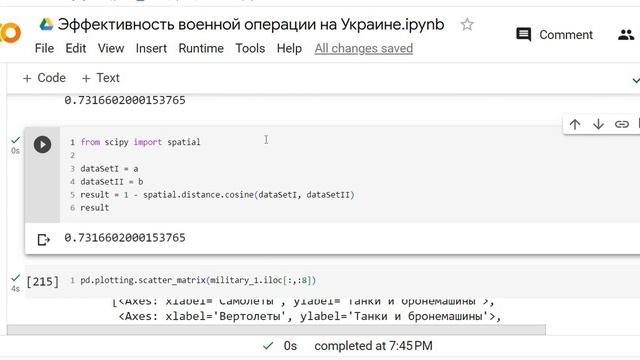Open the Tools menu

(250, 48)
